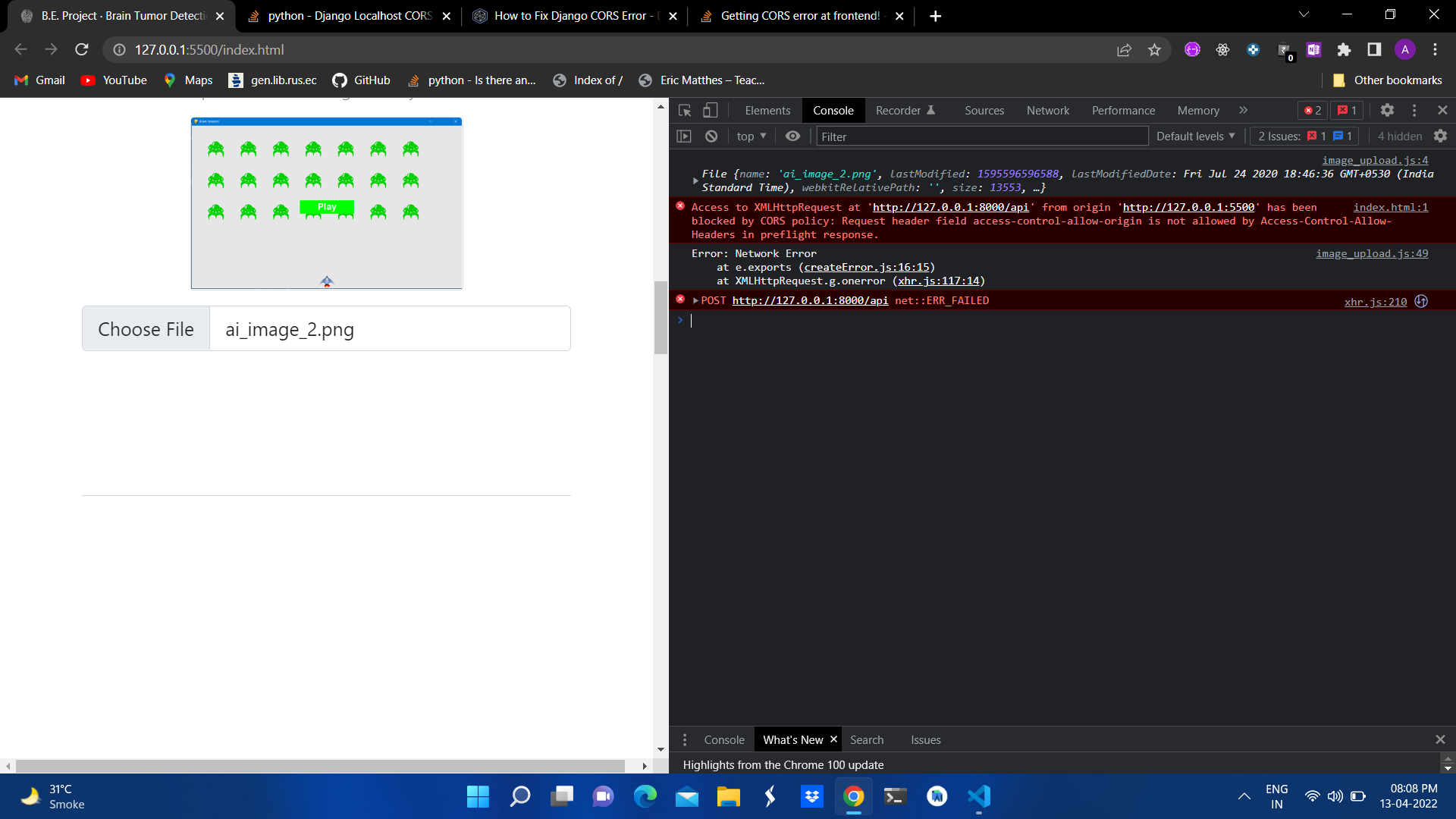Open the Sources panel tab
1456x819 pixels.
(x=984, y=110)
